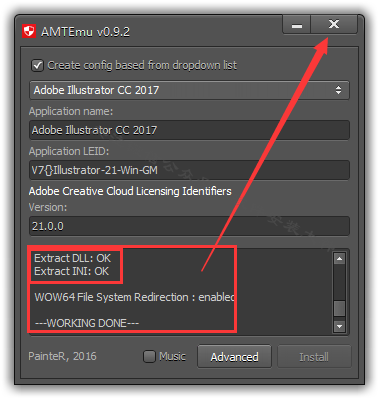Click the log scrollbar up arrow
Screen dimensions: 379x399
coord(339,258)
